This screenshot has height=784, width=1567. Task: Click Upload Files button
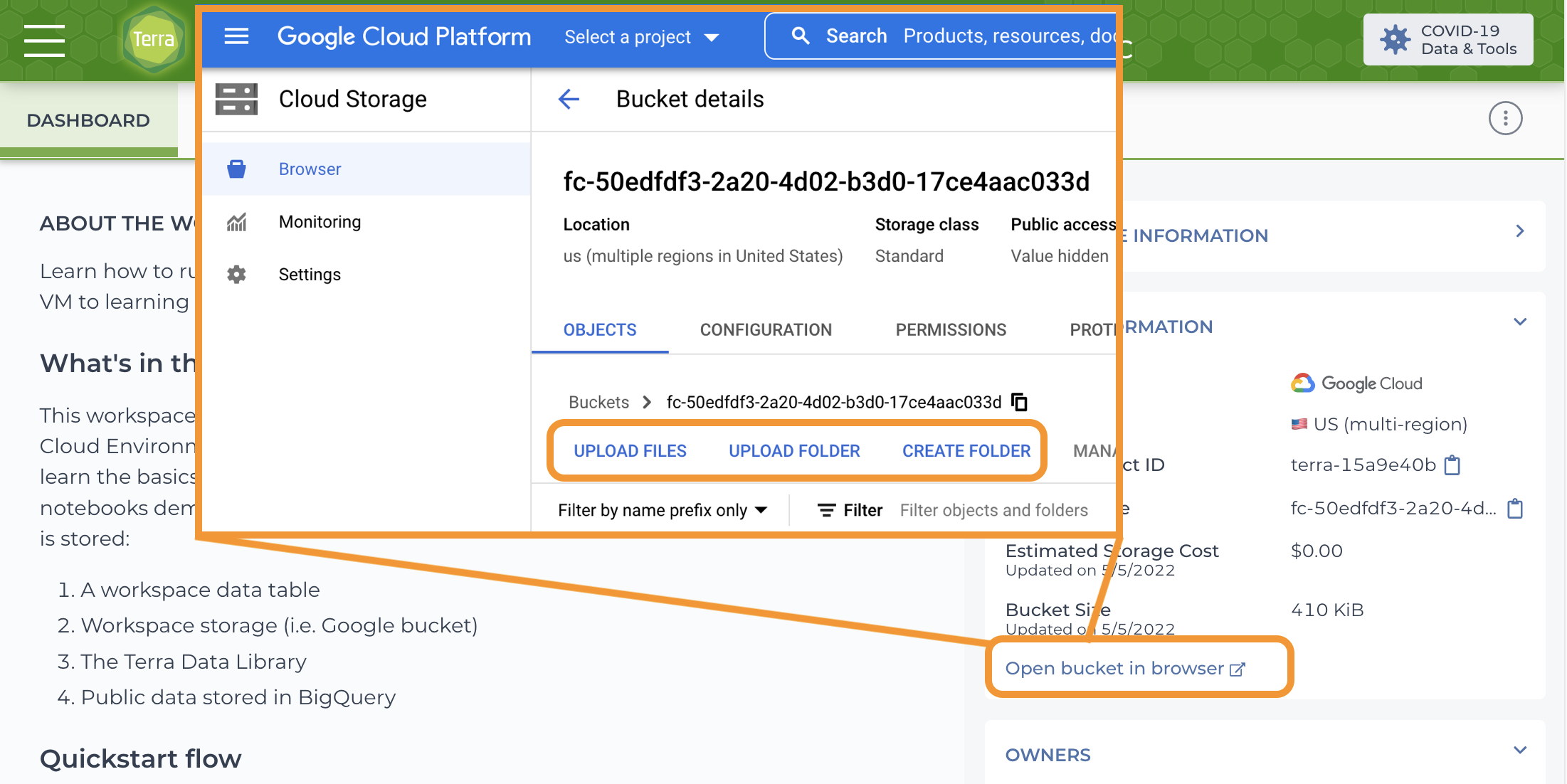[630, 451]
